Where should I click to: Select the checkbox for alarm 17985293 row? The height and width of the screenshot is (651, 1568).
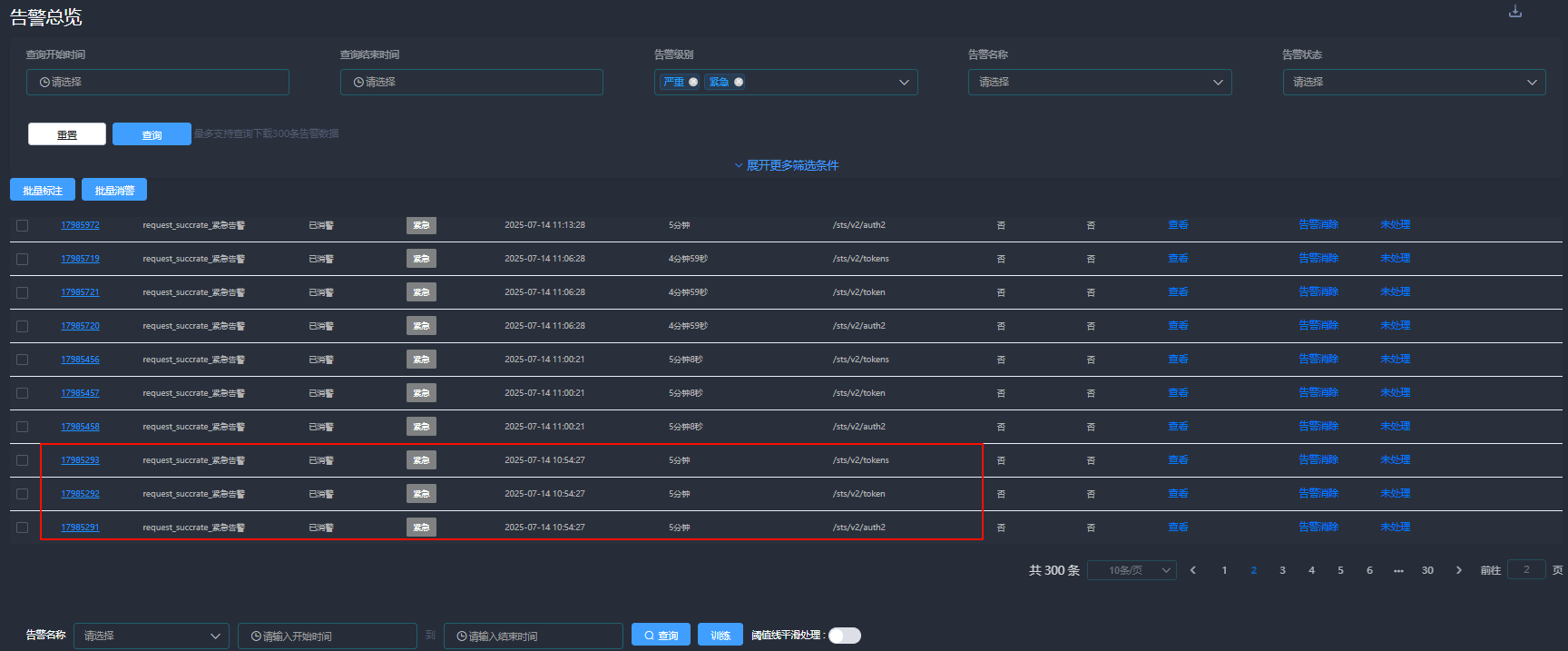23,460
